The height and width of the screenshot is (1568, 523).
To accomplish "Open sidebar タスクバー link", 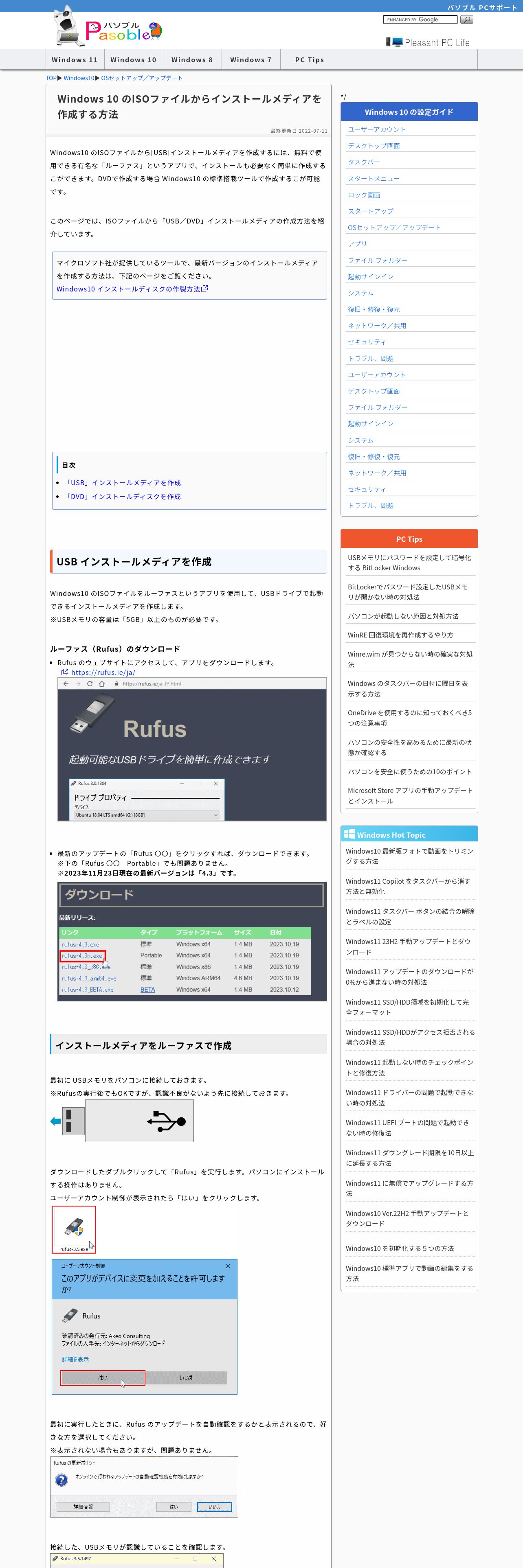I will coord(363,162).
